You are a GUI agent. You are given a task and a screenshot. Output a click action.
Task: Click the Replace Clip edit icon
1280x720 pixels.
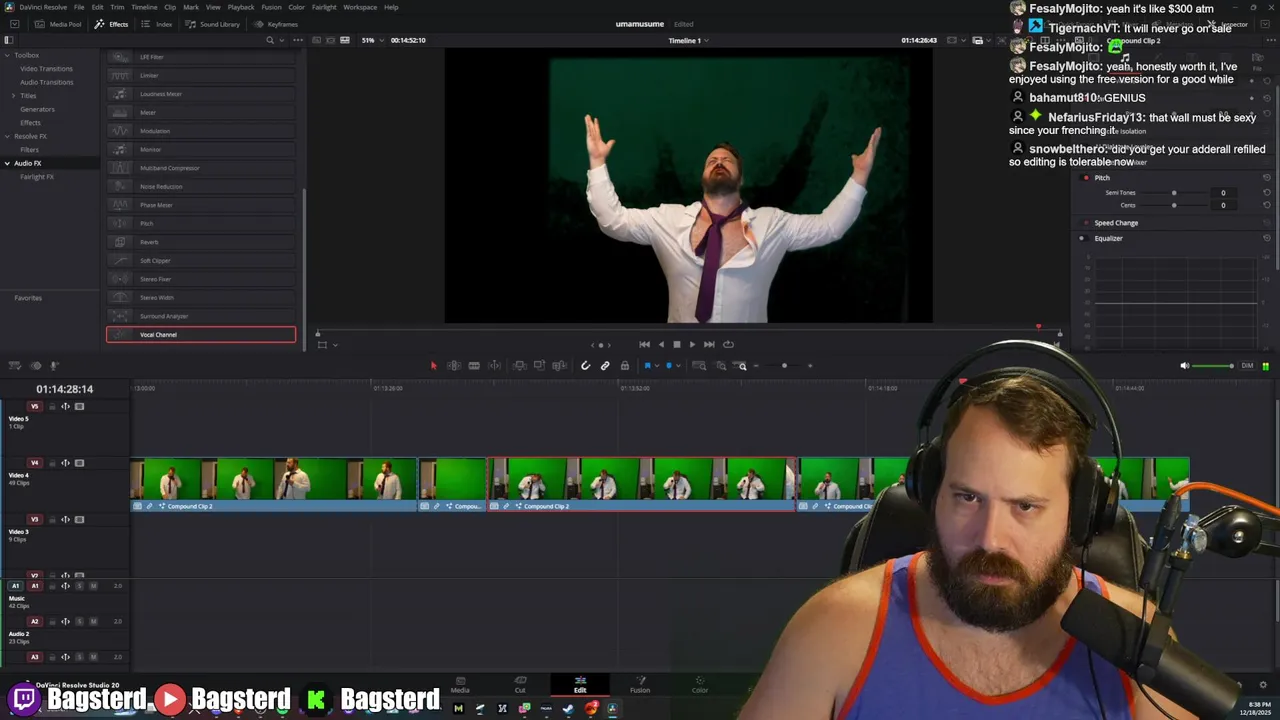pyautogui.click(x=559, y=366)
